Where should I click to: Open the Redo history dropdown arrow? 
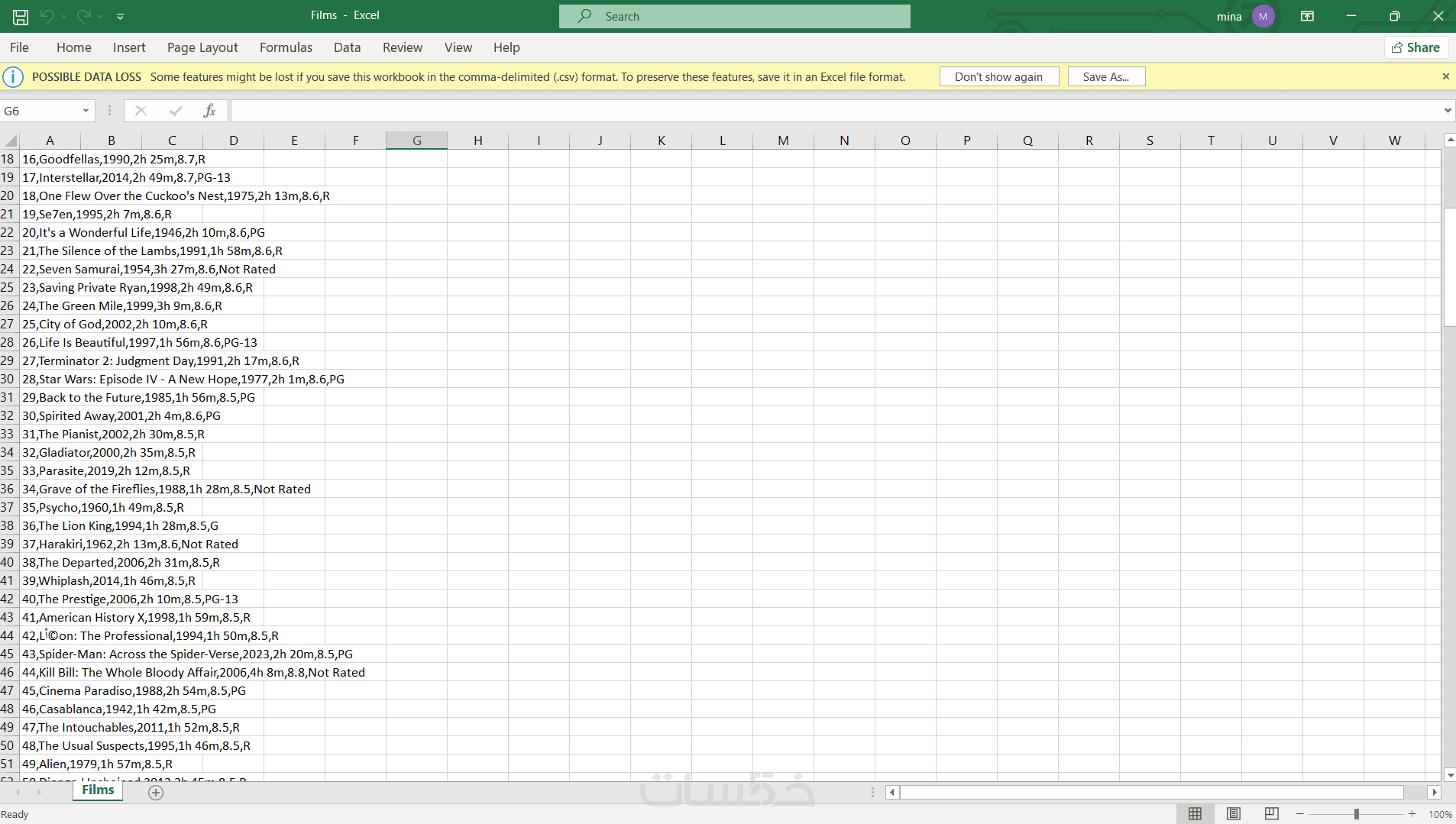tap(100, 16)
